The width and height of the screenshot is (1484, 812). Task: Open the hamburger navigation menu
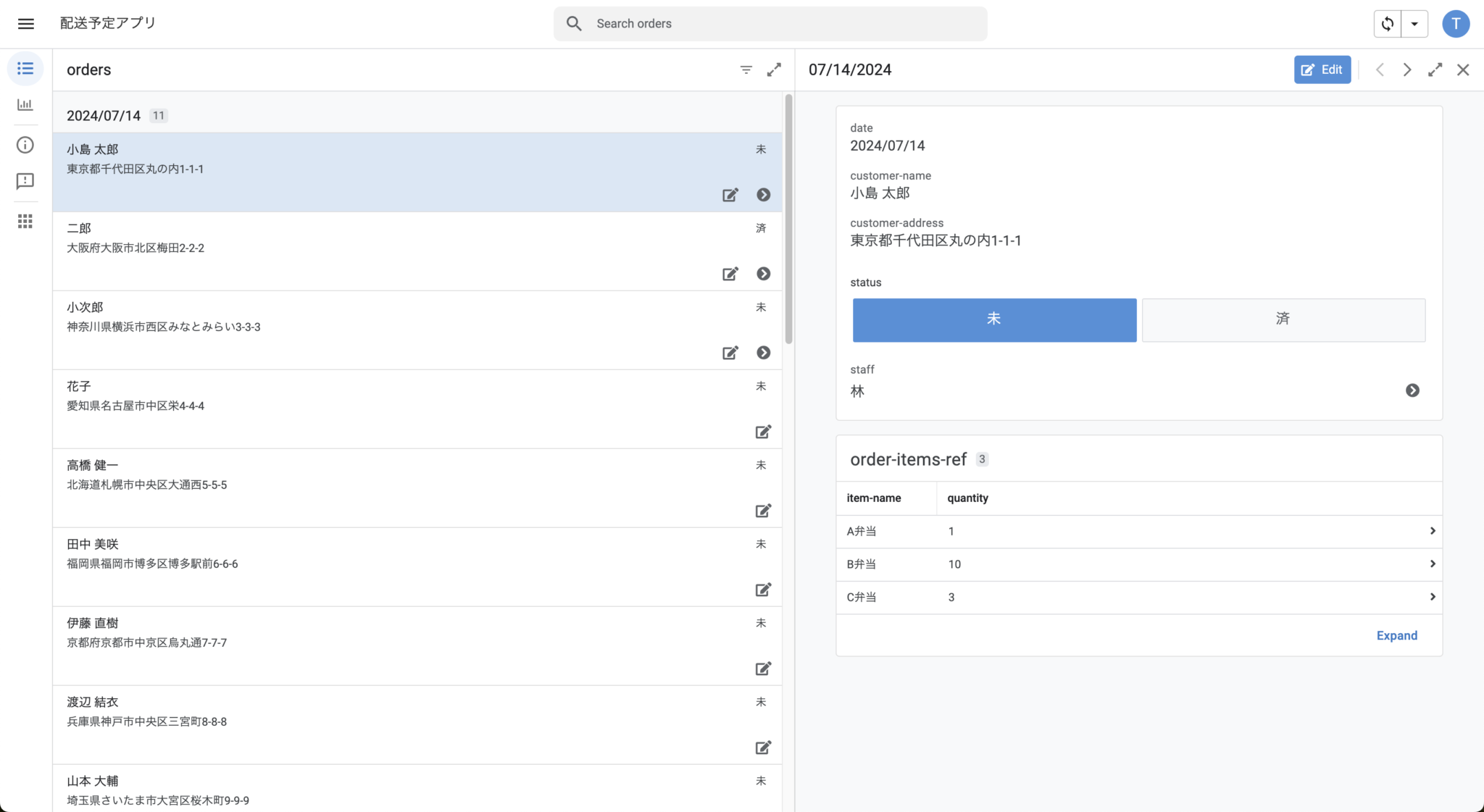pos(26,24)
